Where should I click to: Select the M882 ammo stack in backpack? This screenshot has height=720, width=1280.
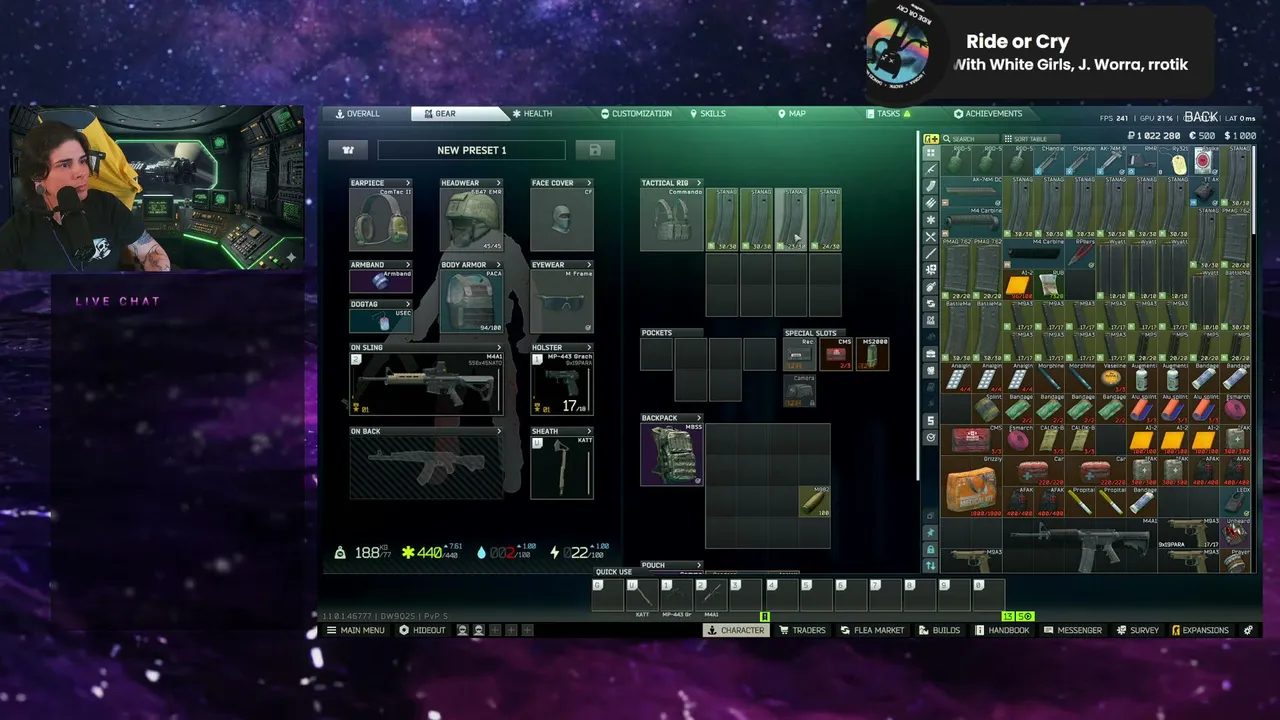tap(815, 500)
